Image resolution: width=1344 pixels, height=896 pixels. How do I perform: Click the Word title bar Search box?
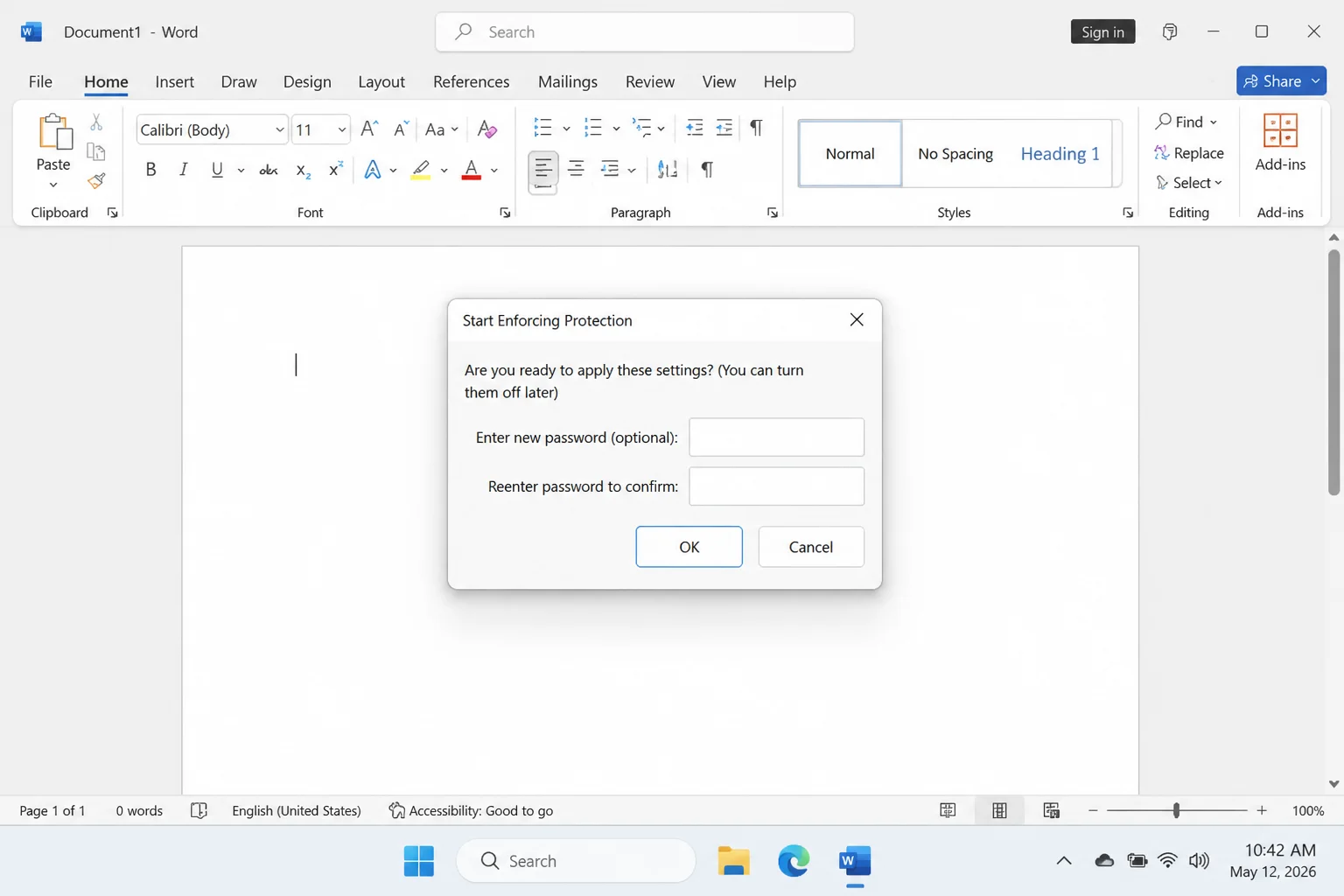pyautogui.click(x=645, y=32)
